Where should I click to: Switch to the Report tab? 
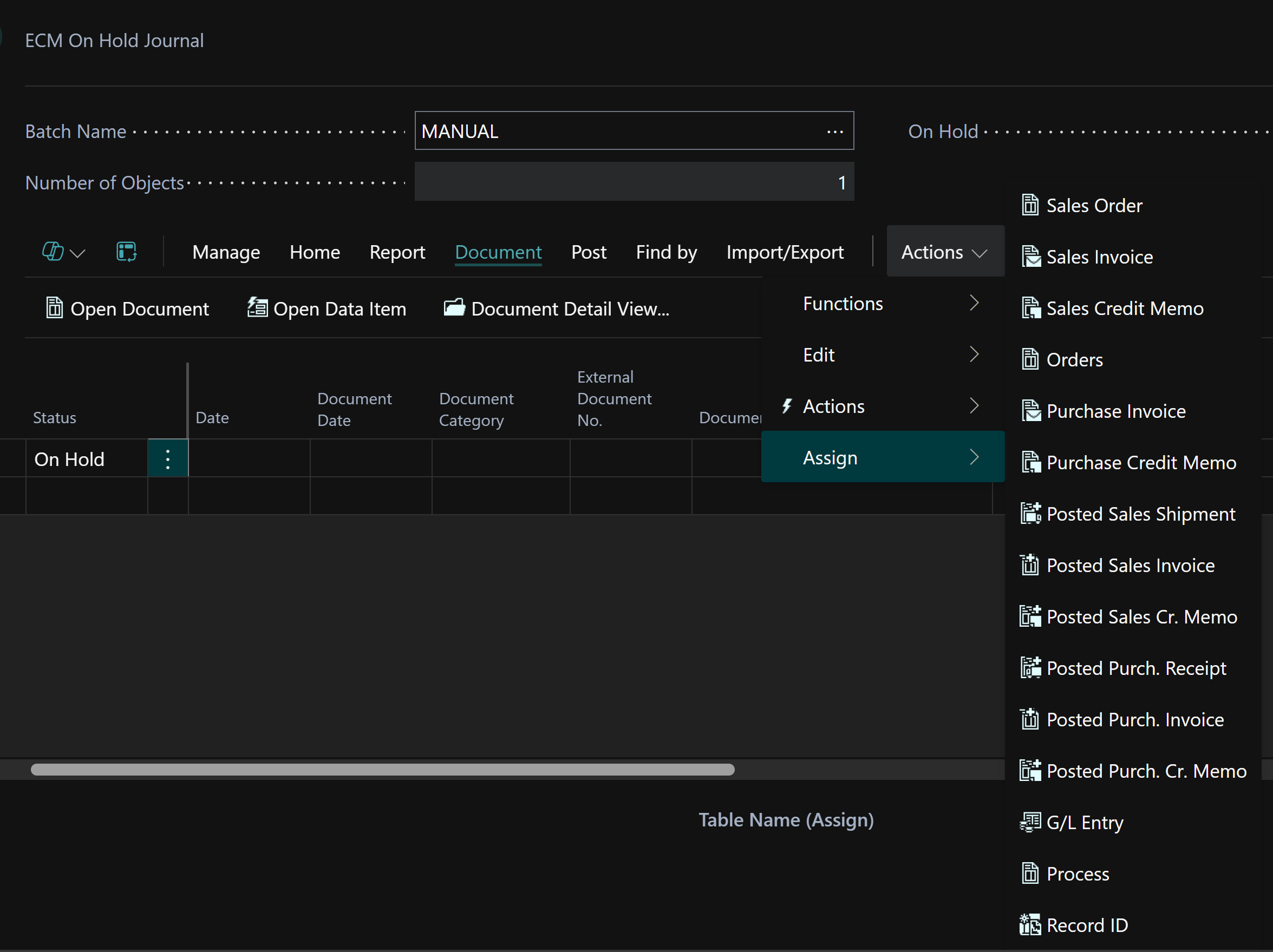click(x=397, y=252)
